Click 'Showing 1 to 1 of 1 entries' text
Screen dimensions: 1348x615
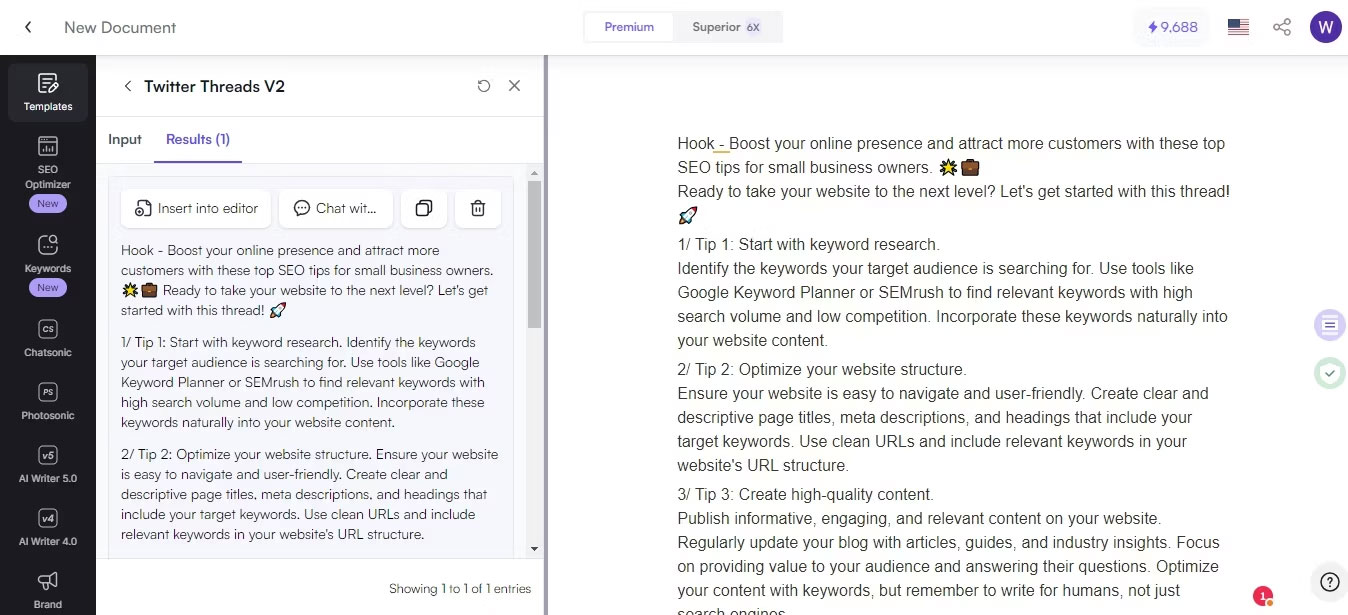(460, 589)
